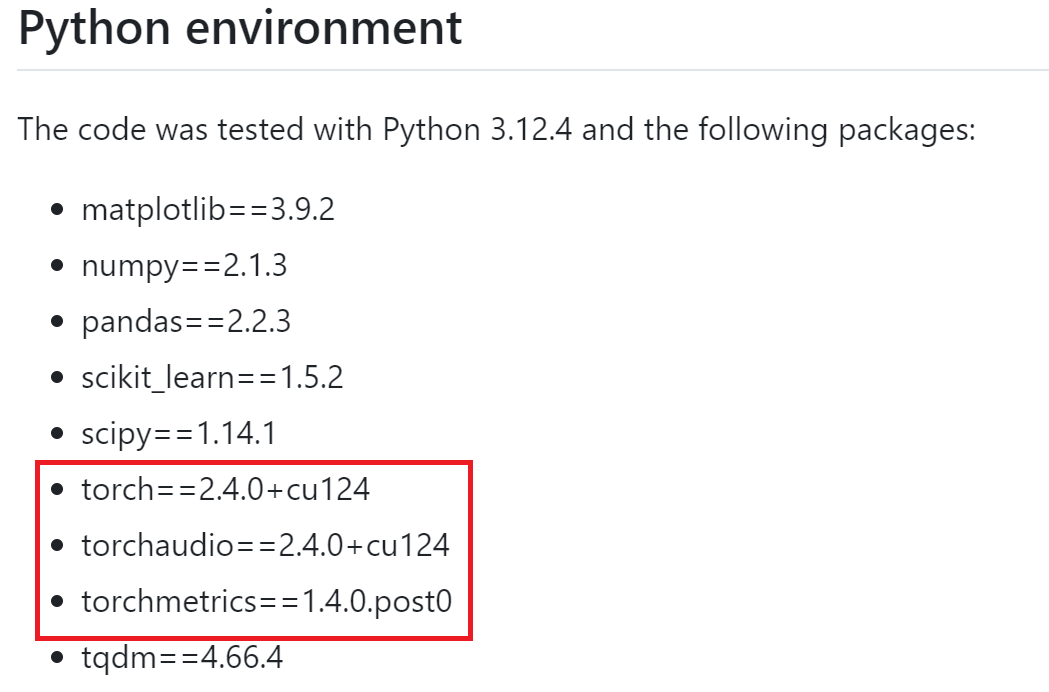Click the "post0" suffix on the torchmetrics line

point(413,602)
